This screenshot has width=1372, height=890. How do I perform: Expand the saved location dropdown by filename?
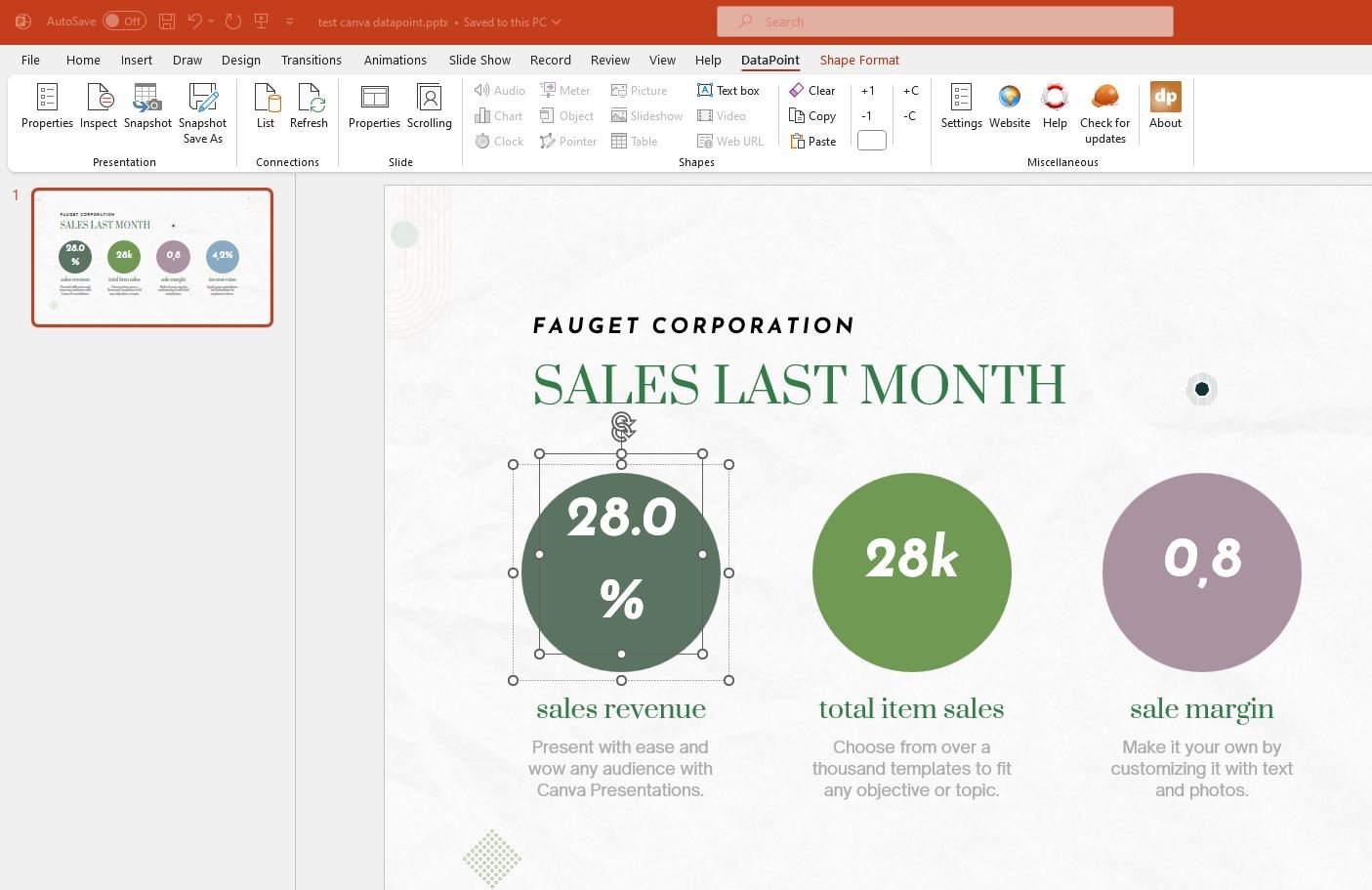(557, 21)
